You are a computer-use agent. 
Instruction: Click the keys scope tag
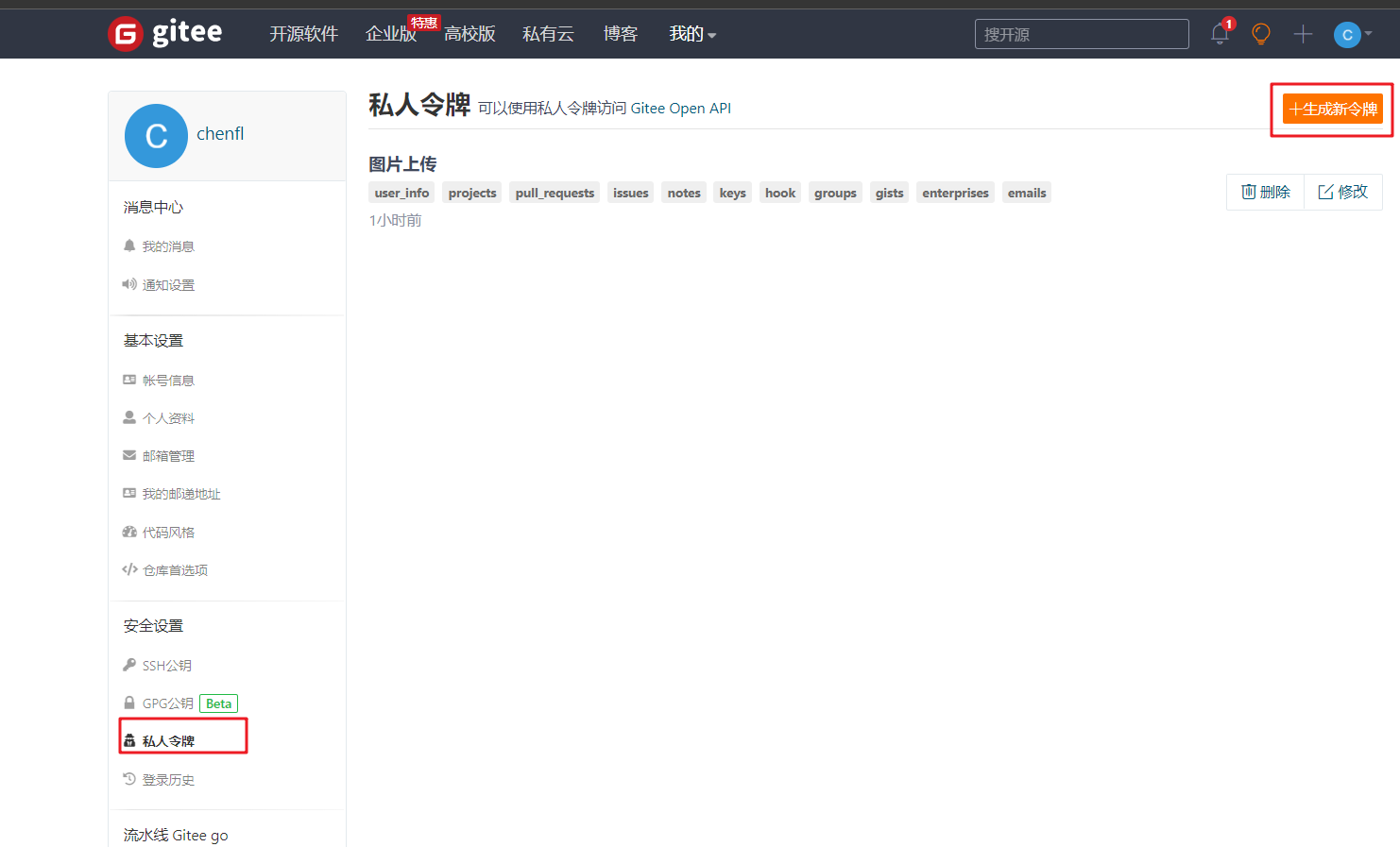(732, 193)
